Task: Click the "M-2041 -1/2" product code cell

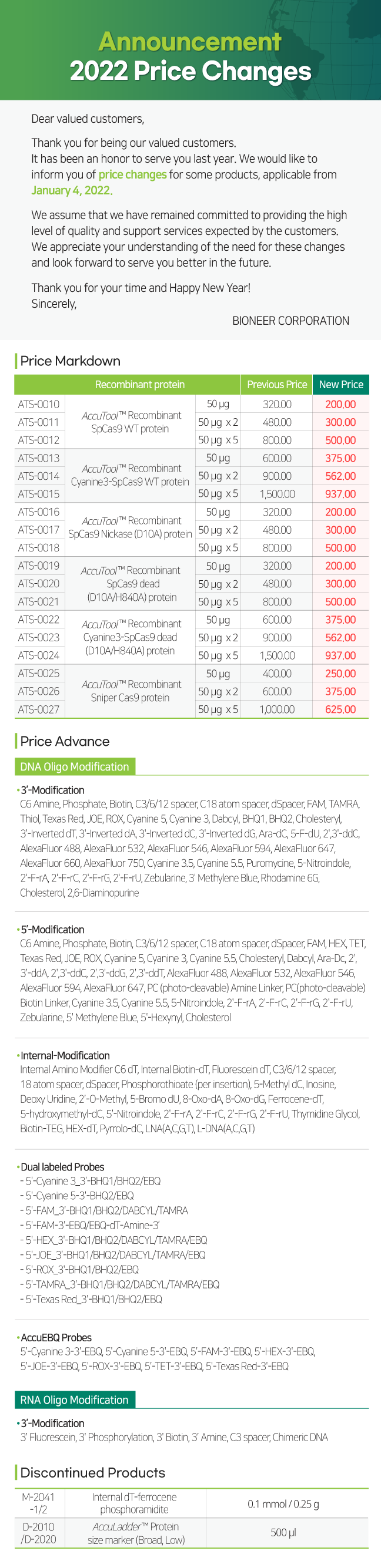Action: tap(39, 1503)
